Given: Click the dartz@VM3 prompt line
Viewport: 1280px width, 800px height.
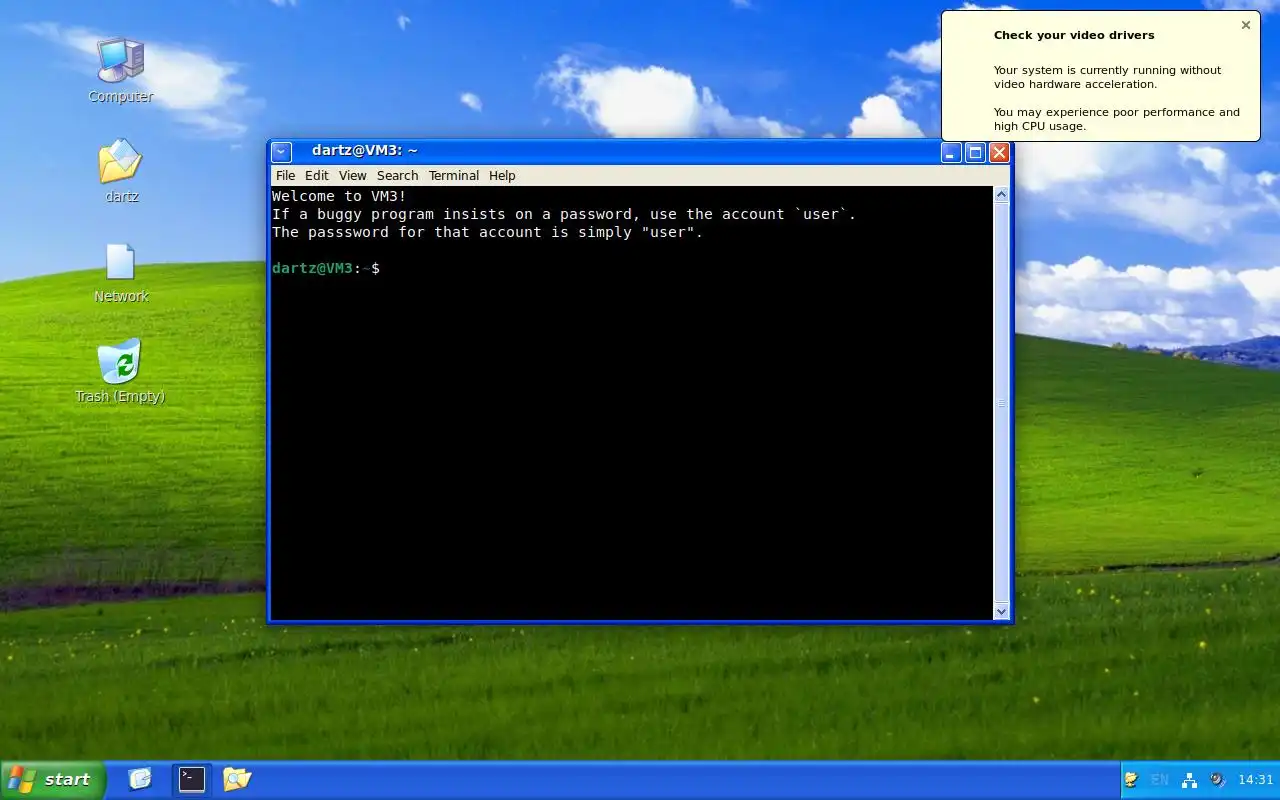Looking at the screenshot, I should tap(326, 268).
